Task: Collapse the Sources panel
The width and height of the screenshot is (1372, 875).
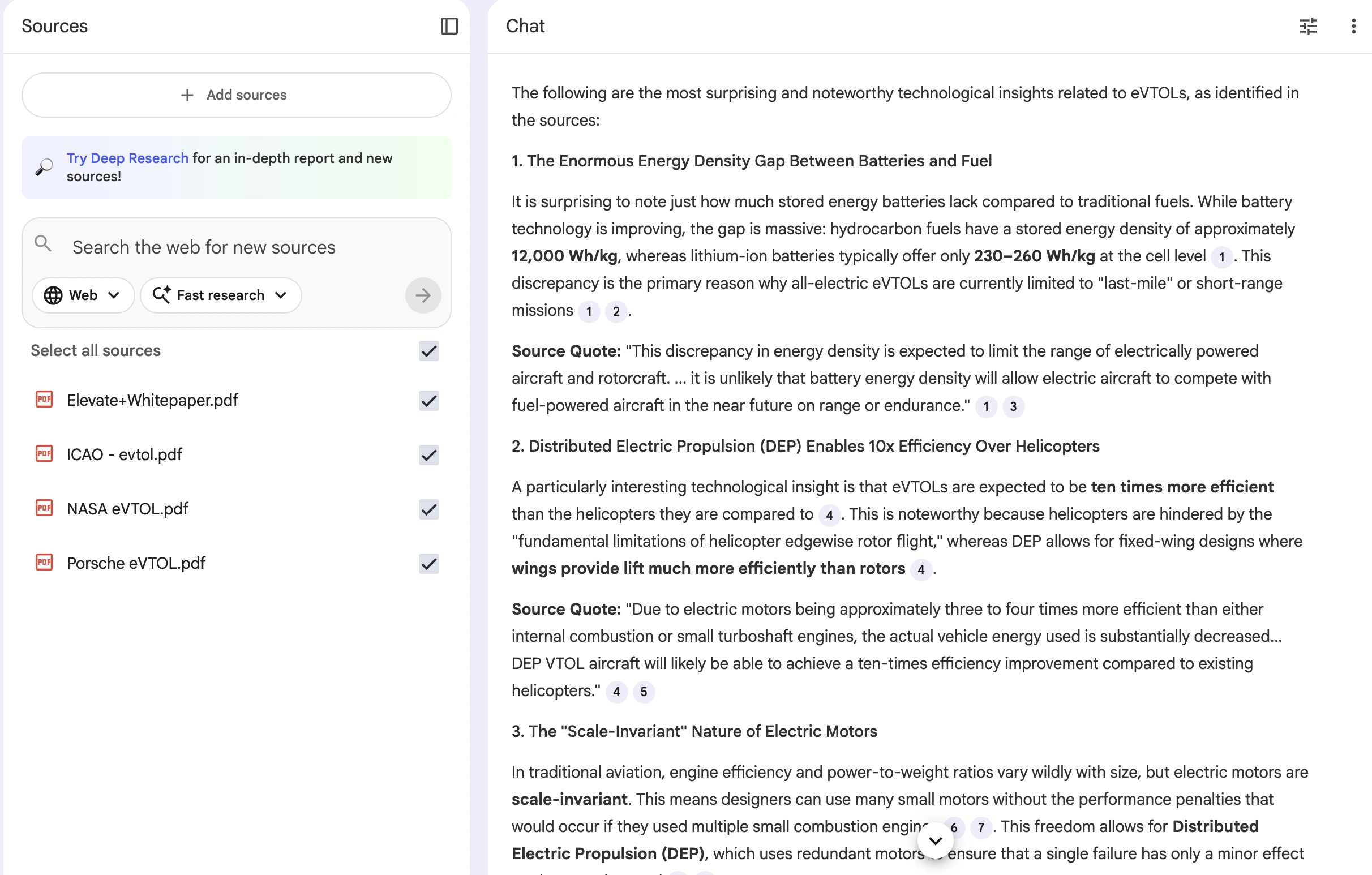Action: point(449,26)
